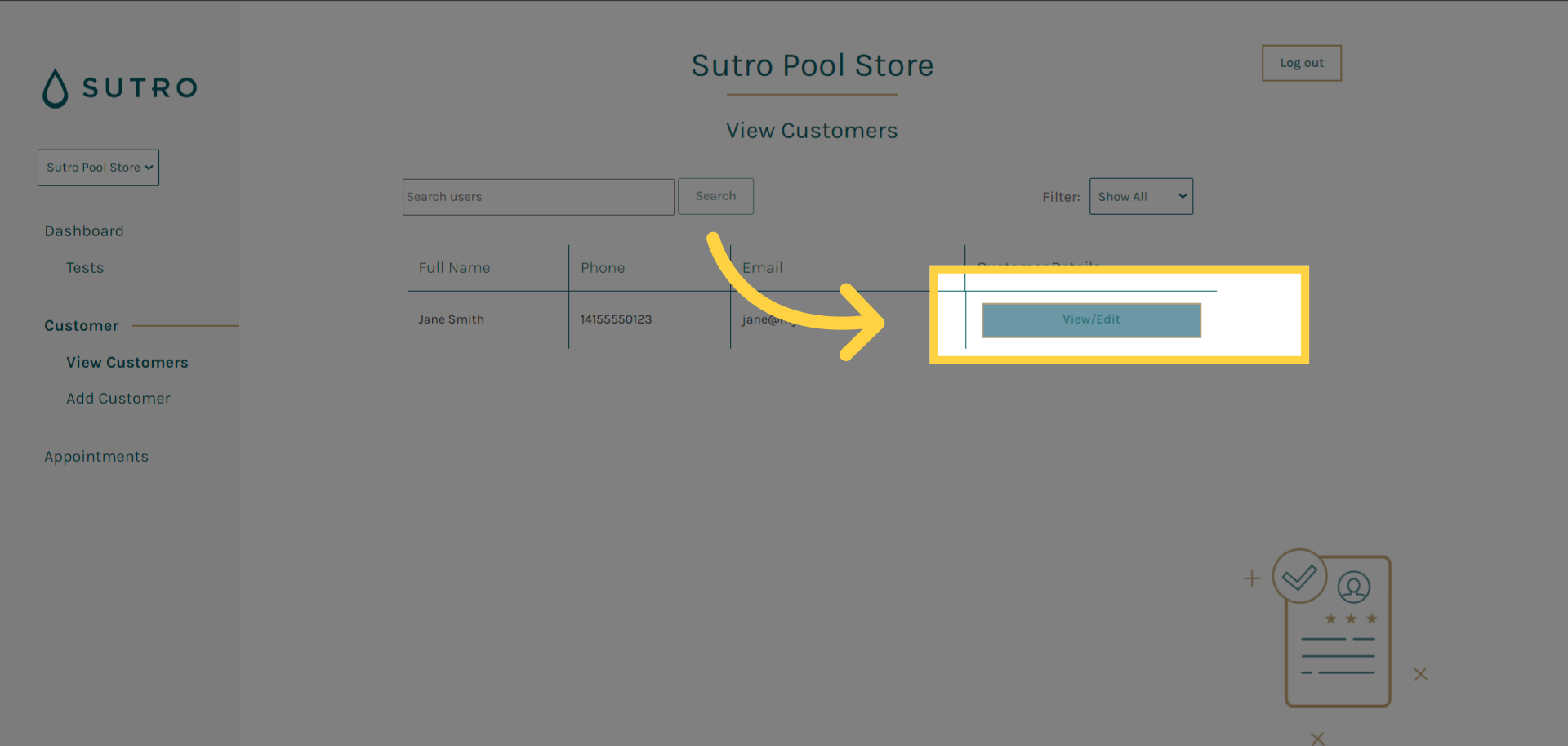Open Dashboard from the sidebar

coord(84,230)
